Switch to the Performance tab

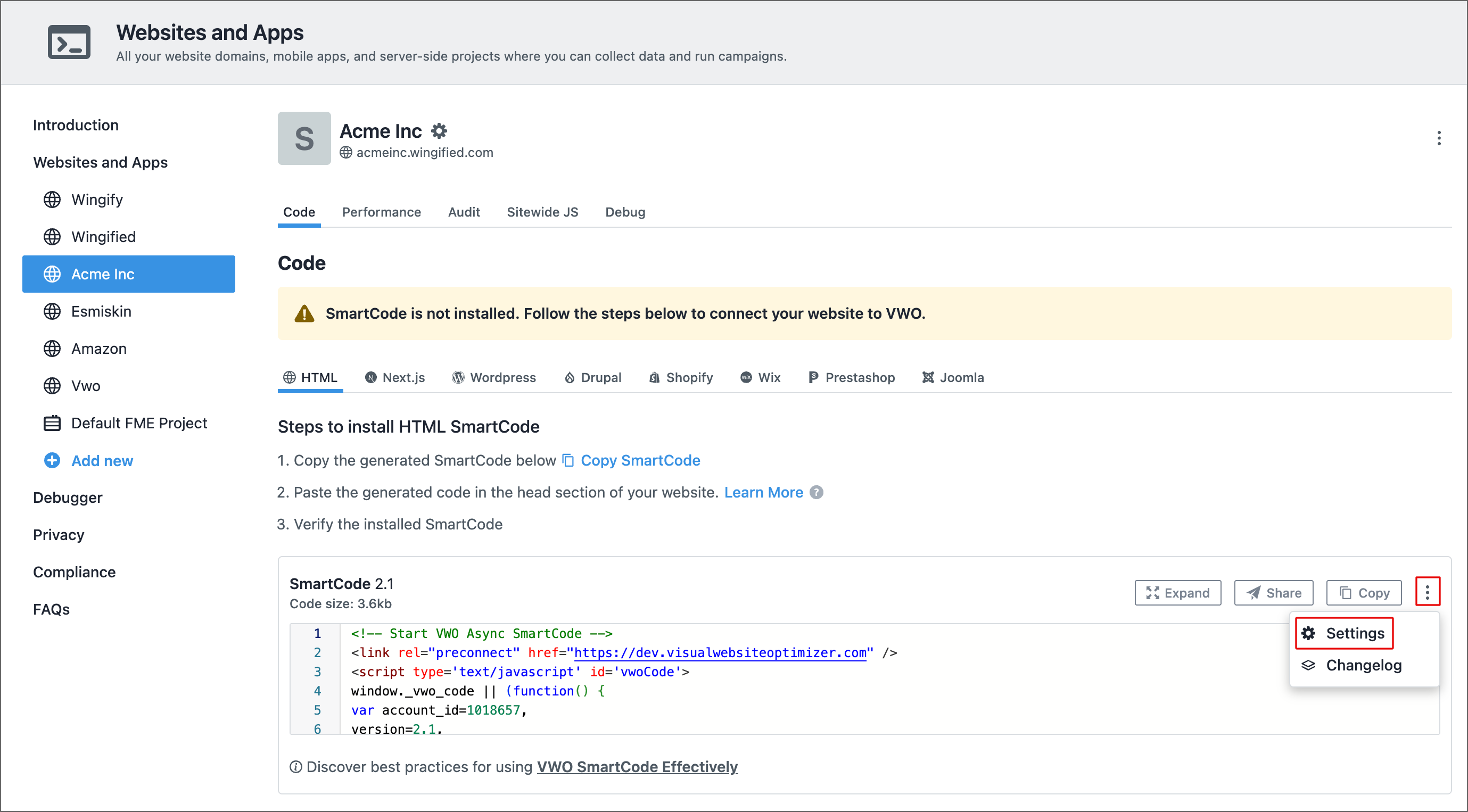click(381, 212)
